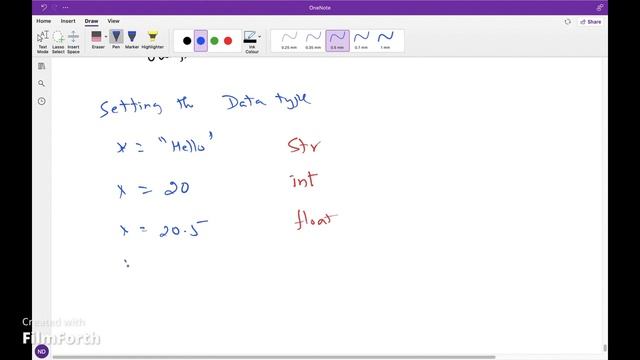Set pen thickness to 0.25 mm
Screen dimensions: 640x360
(289, 41)
